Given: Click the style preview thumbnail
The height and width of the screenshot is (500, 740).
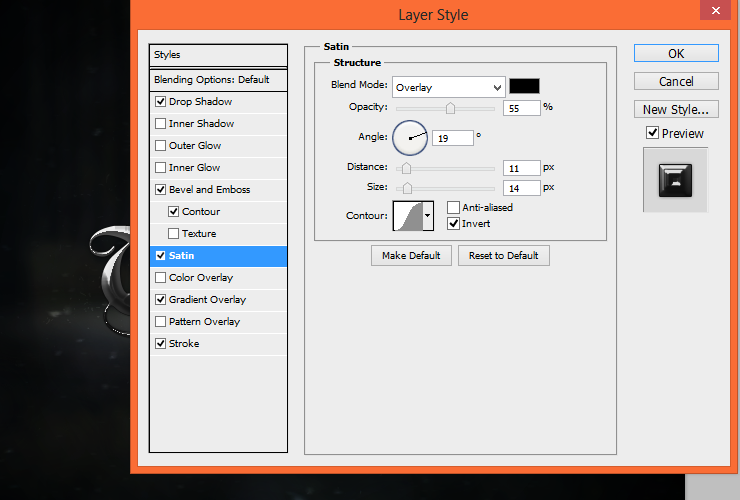Looking at the screenshot, I should pyautogui.click(x=675, y=180).
